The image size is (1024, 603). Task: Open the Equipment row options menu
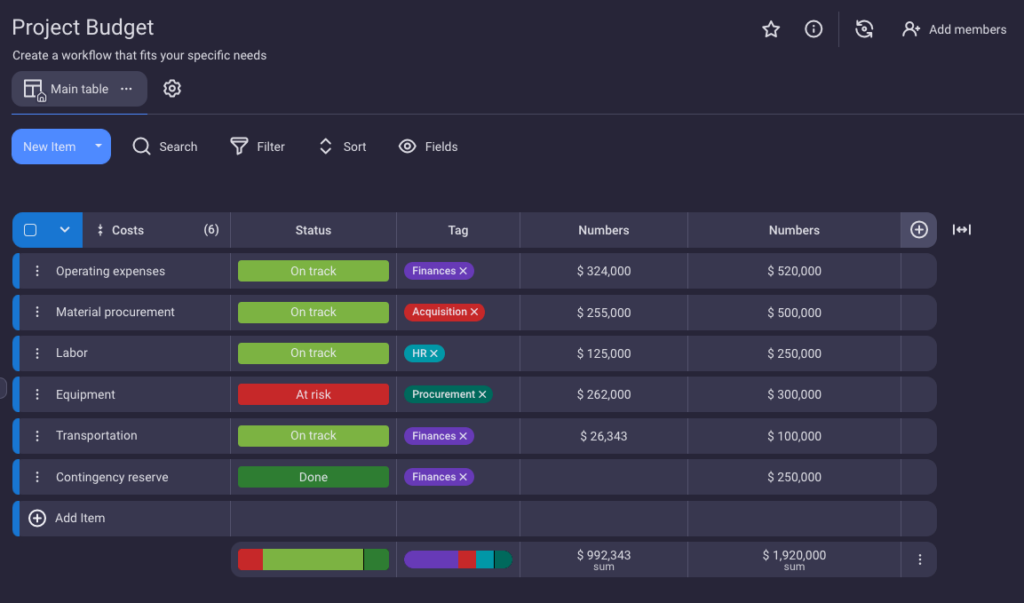point(38,394)
